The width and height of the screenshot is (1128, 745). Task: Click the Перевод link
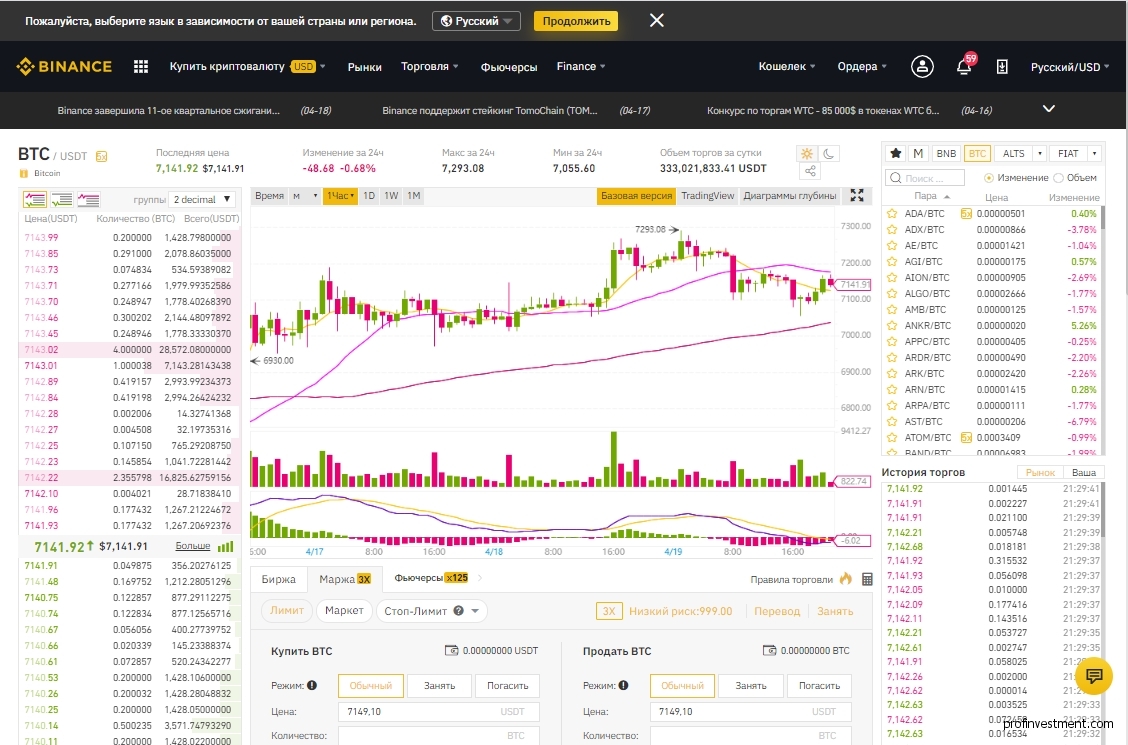pyautogui.click(x=777, y=611)
